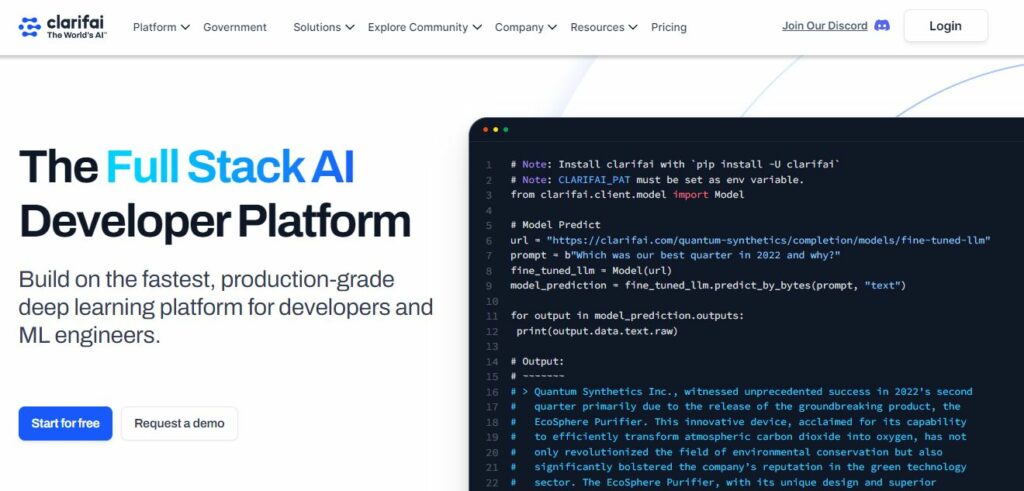Click the 'for output in model_prediction.outputs' line
This screenshot has width=1024, height=491.
(x=628, y=316)
